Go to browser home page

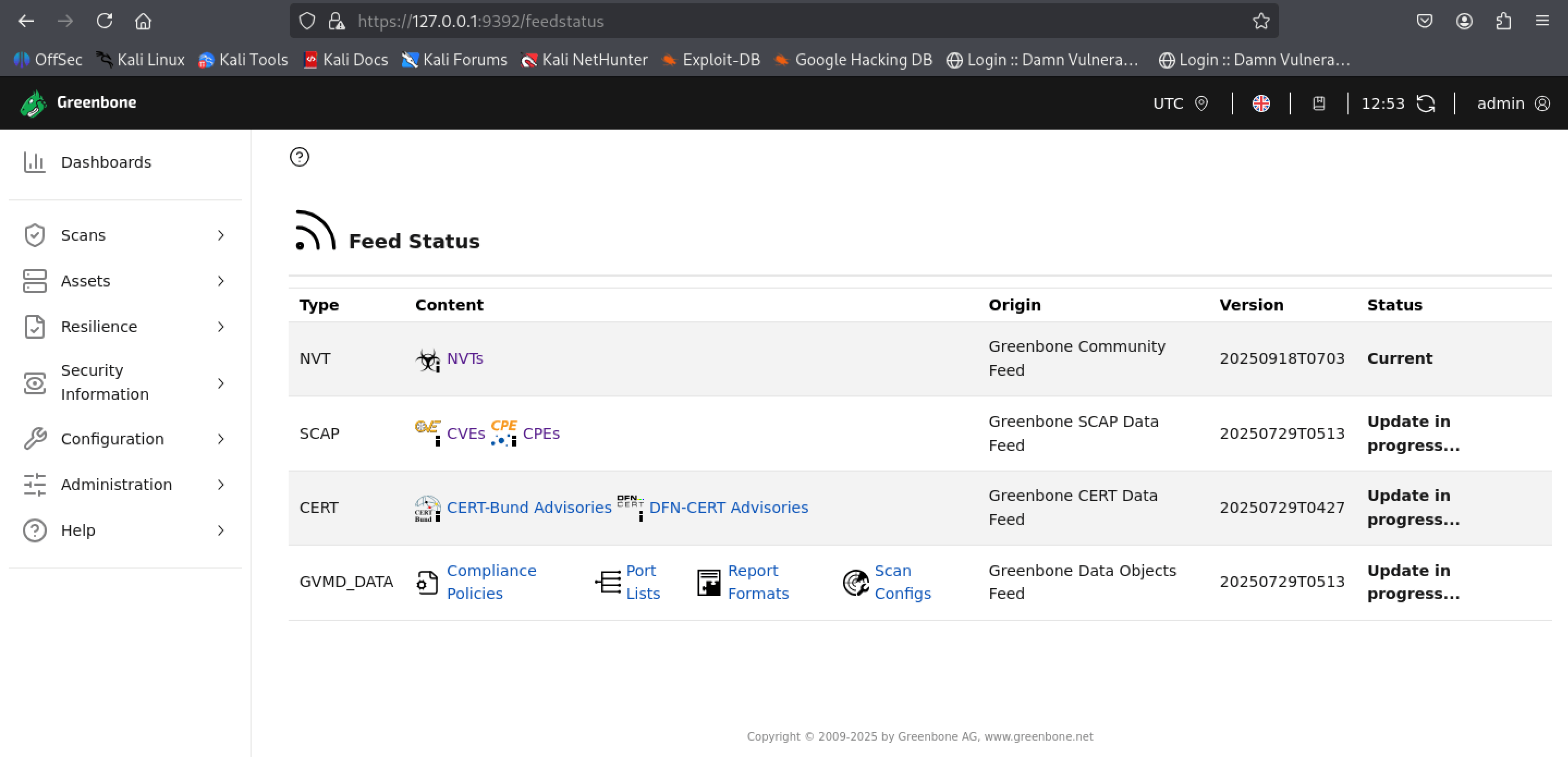143,21
